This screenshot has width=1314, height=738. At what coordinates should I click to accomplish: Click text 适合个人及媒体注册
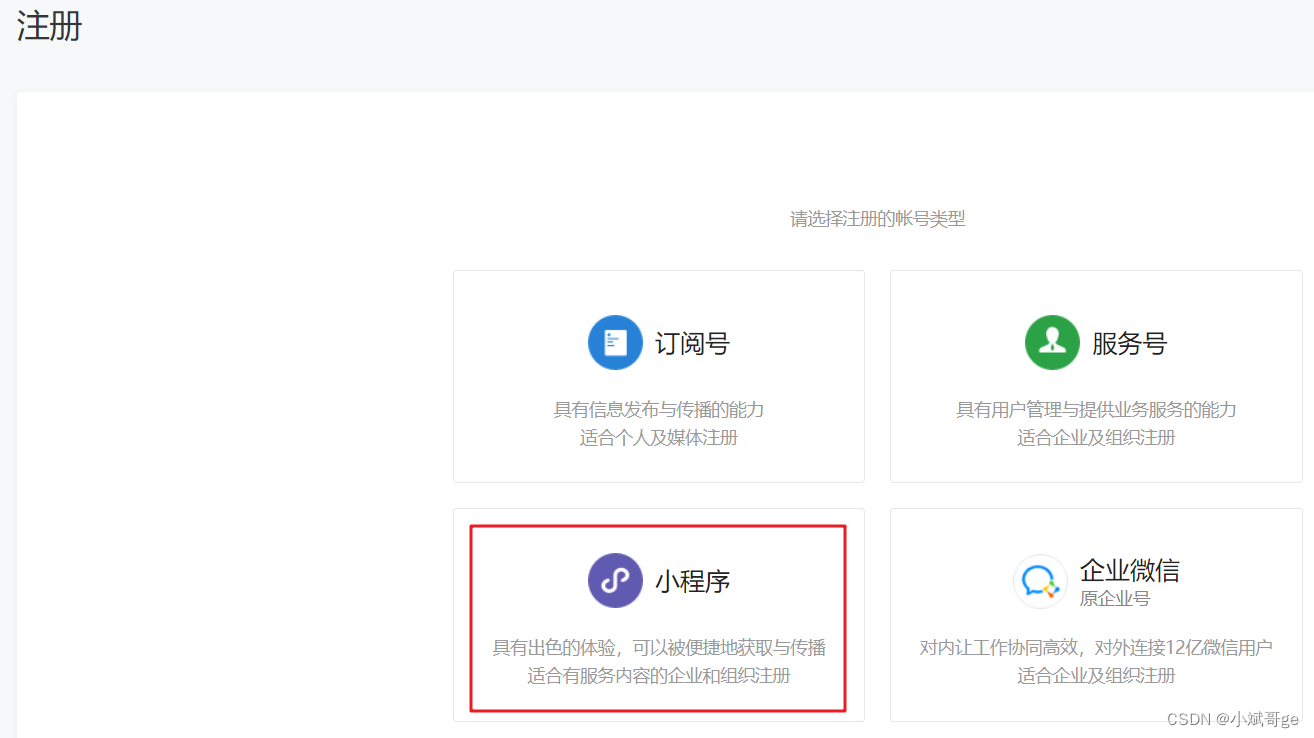click(659, 438)
